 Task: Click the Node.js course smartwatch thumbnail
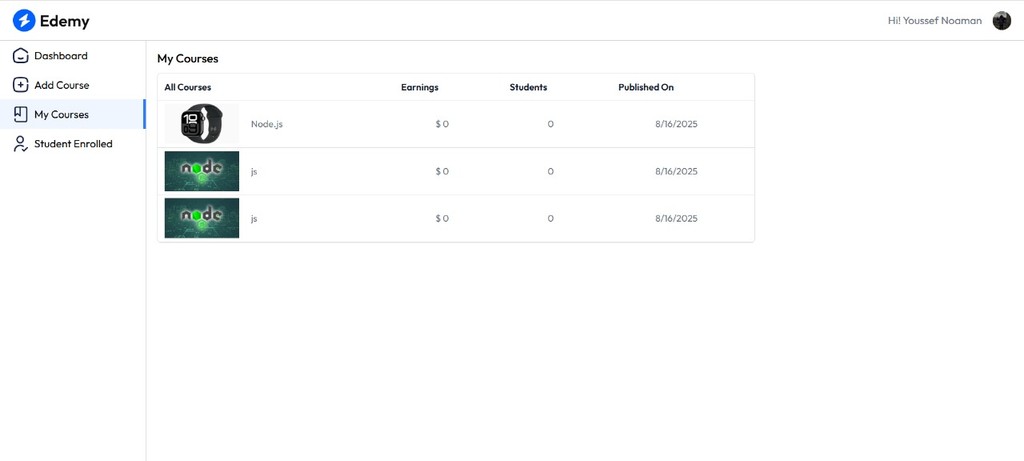pos(202,124)
